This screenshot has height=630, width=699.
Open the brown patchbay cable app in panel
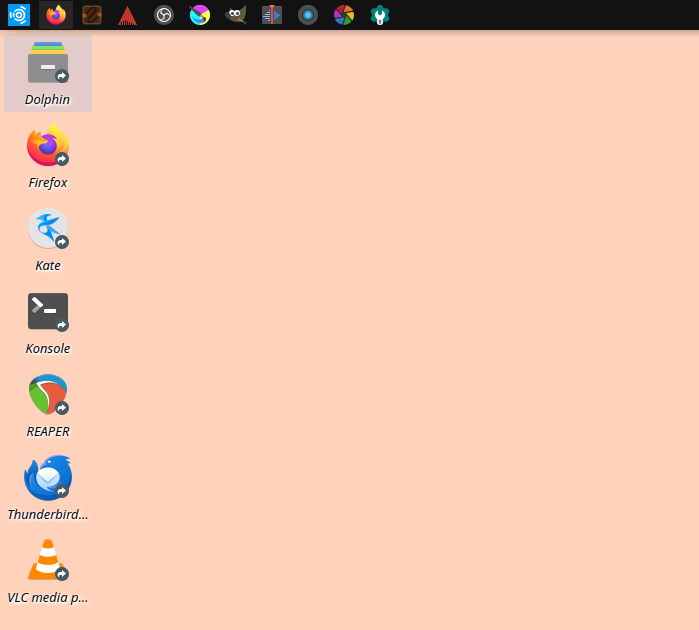tap(92, 15)
